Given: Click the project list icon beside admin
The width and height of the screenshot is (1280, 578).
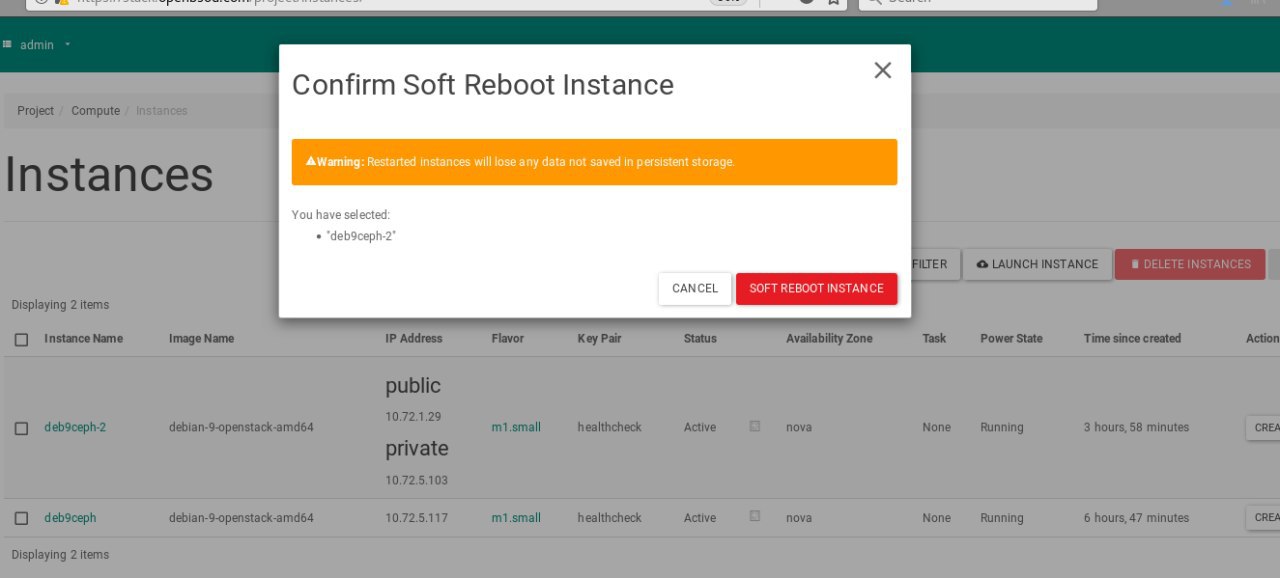Looking at the screenshot, I should pos(8,44).
